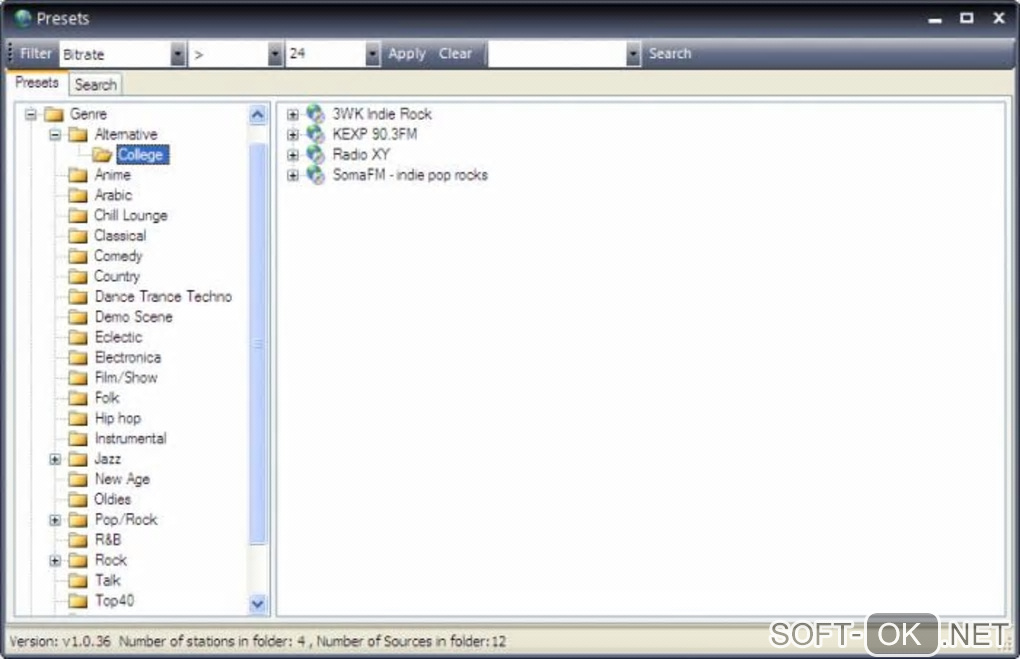
Task: Click the globe icon beside KEXP 90.3FM
Action: [x=315, y=135]
